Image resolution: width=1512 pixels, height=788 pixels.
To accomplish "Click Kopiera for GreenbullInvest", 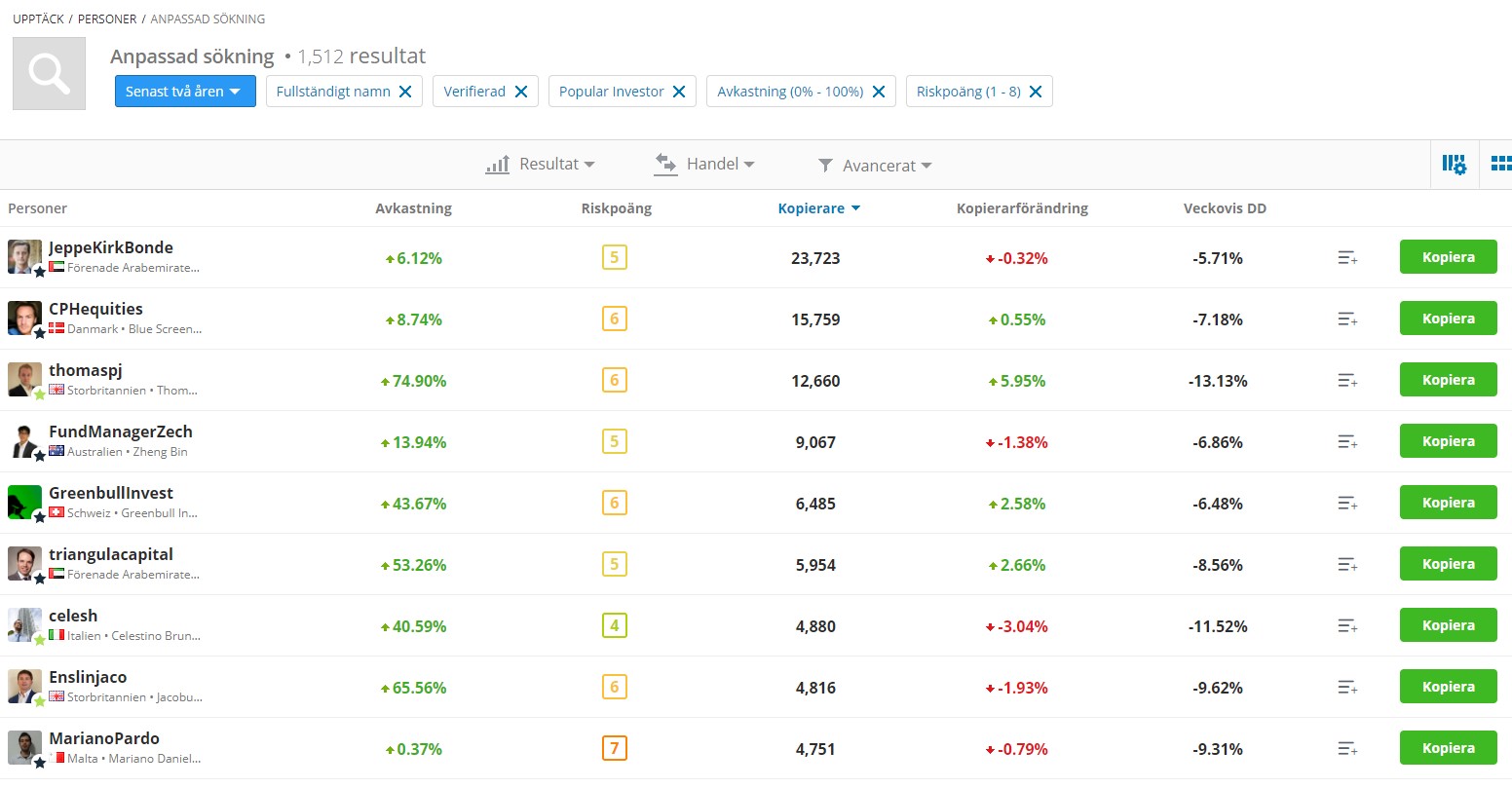I will tap(1448, 503).
